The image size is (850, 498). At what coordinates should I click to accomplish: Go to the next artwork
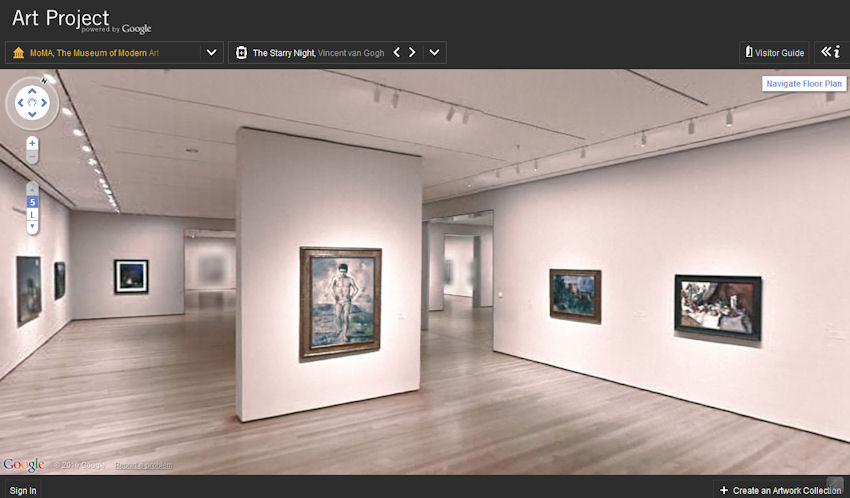point(412,53)
